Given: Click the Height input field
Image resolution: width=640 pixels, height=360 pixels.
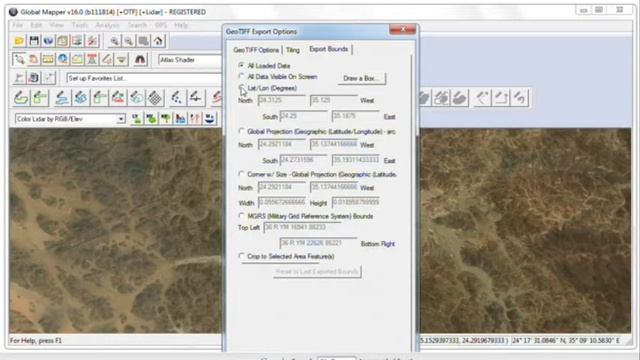Looking at the screenshot, I should coord(356,202).
